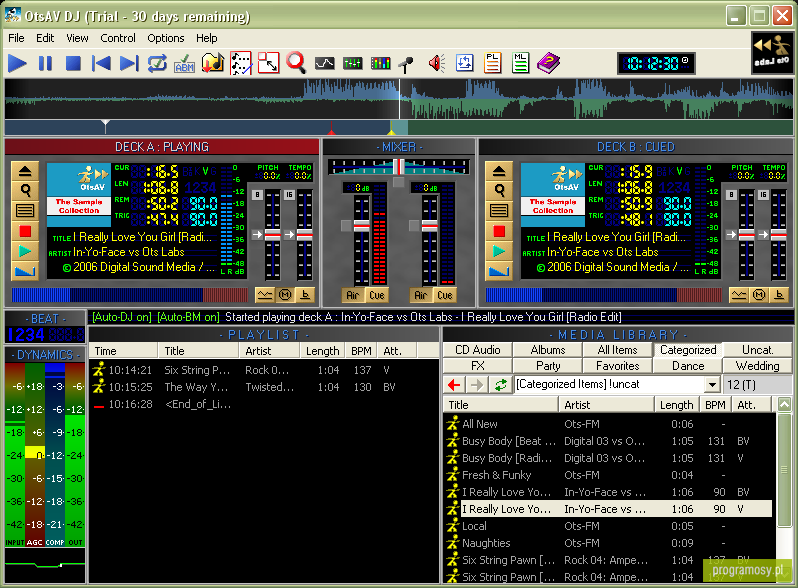The width and height of the screenshot is (798, 588).
Task: Open the FX category tab
Action: click(x=478, y=366)
